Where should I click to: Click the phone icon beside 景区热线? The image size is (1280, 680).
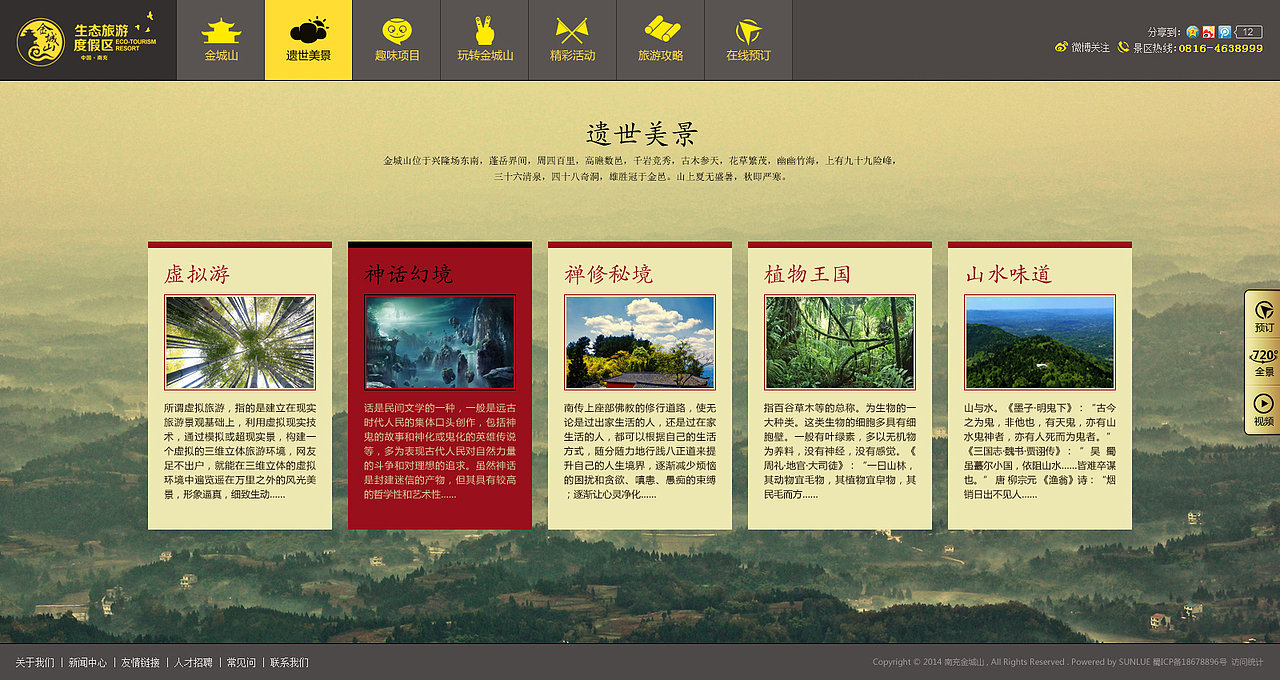click(x=1123, y=47)
